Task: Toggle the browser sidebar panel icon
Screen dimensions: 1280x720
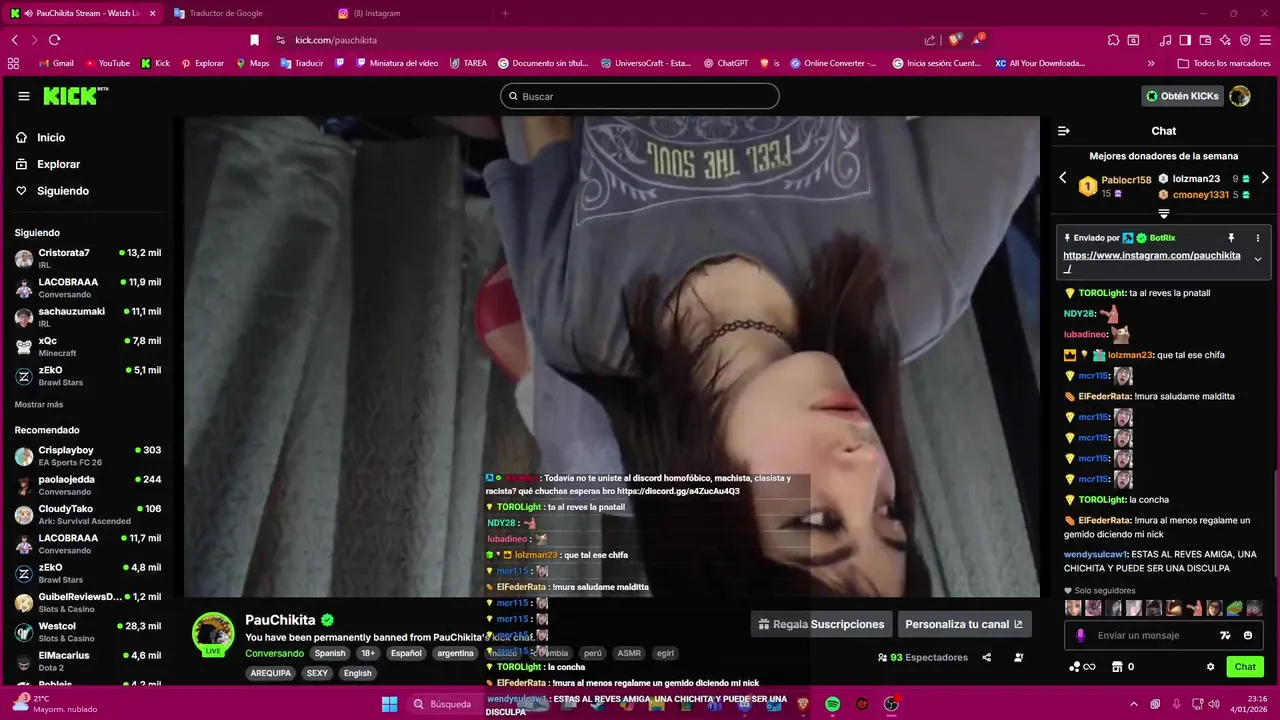Action: point(1185,40)
